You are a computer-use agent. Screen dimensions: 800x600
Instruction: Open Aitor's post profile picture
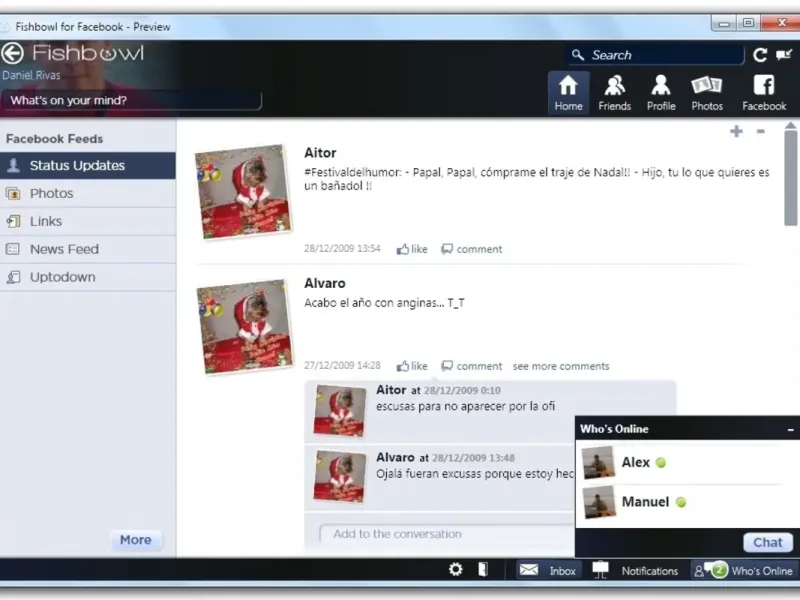coord(243,192)
